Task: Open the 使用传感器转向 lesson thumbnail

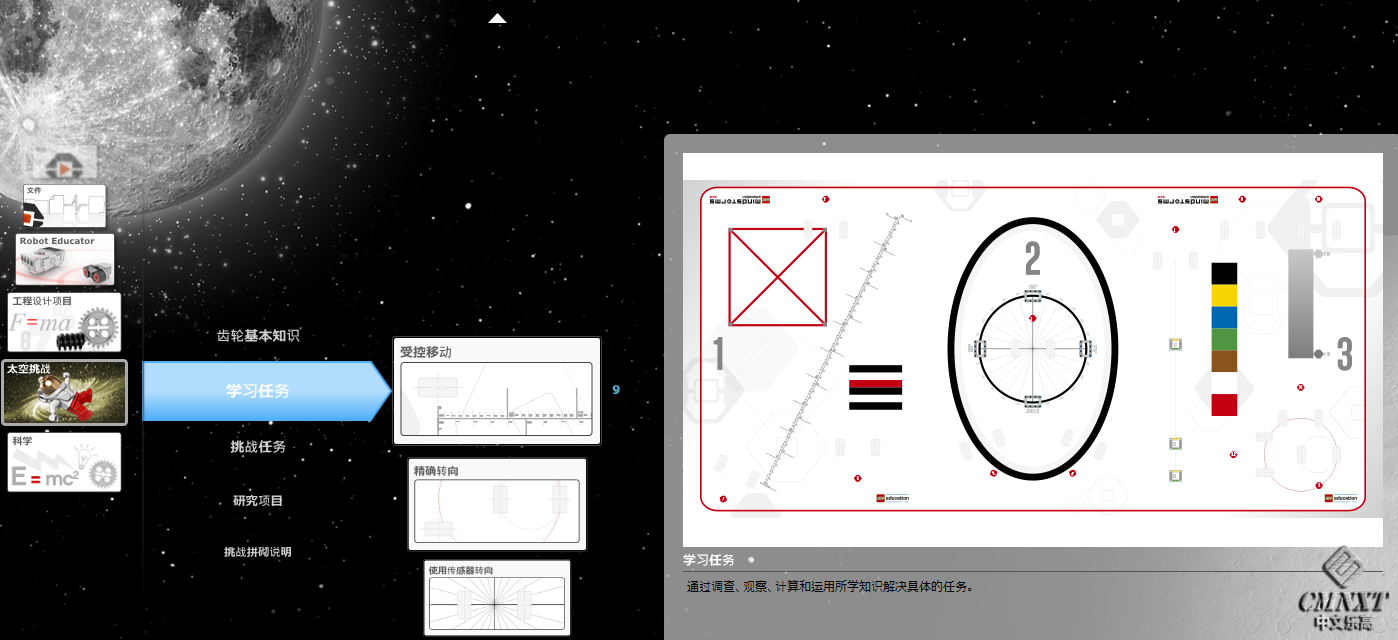Action: [x=497, y=598]
